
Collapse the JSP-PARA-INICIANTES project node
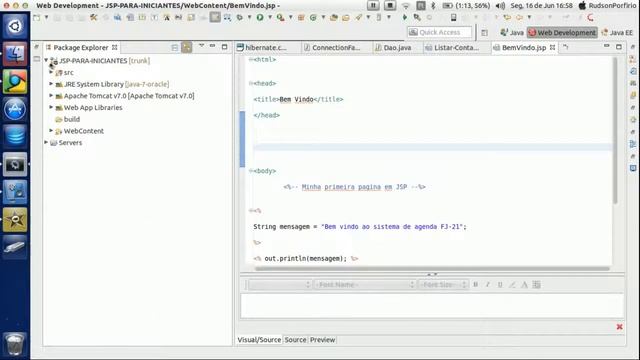click(46, 60)
